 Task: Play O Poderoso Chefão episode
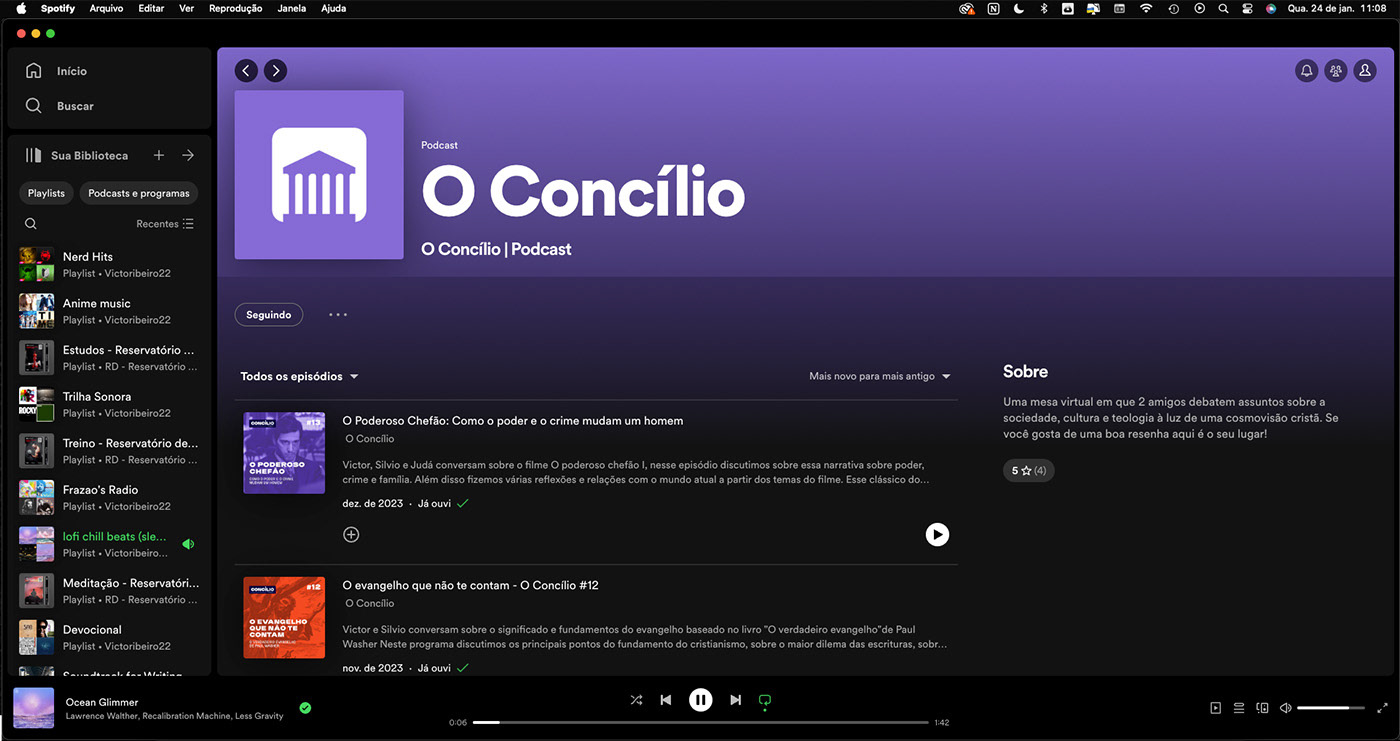pyautogui.click(x=937, y=535)
